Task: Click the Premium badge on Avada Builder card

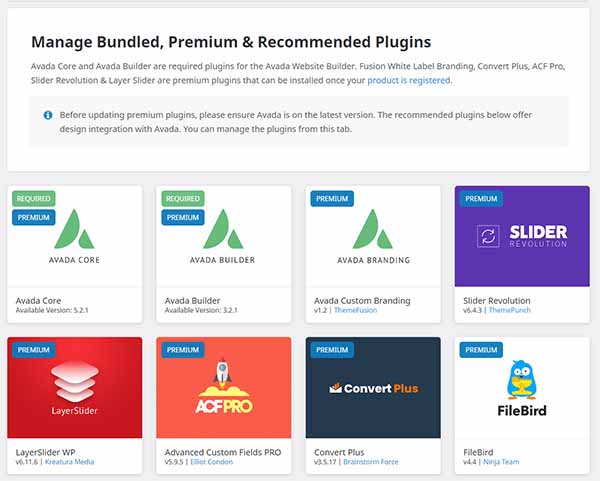Action: coord(183,217)
